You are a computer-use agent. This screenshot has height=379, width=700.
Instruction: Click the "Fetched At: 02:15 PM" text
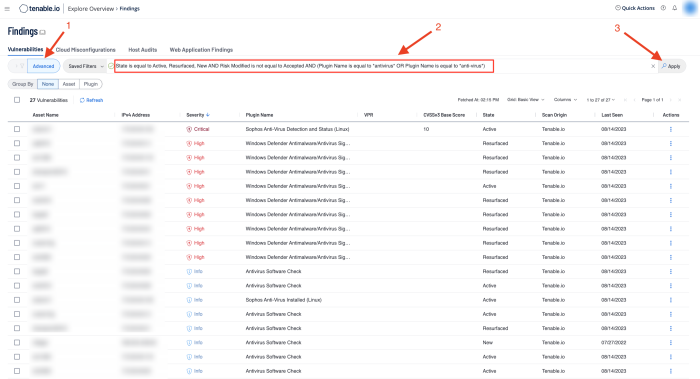(x=478, y=100)
